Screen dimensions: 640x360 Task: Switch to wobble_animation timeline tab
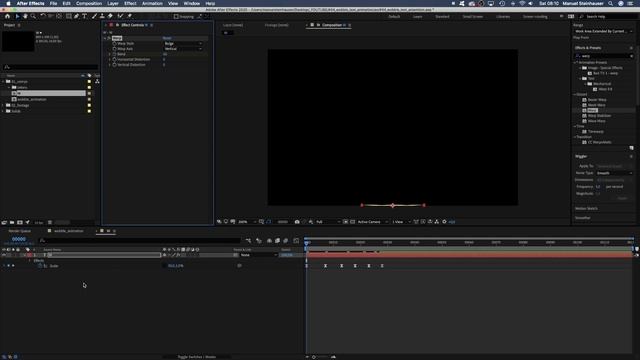[x=68, y=231]
